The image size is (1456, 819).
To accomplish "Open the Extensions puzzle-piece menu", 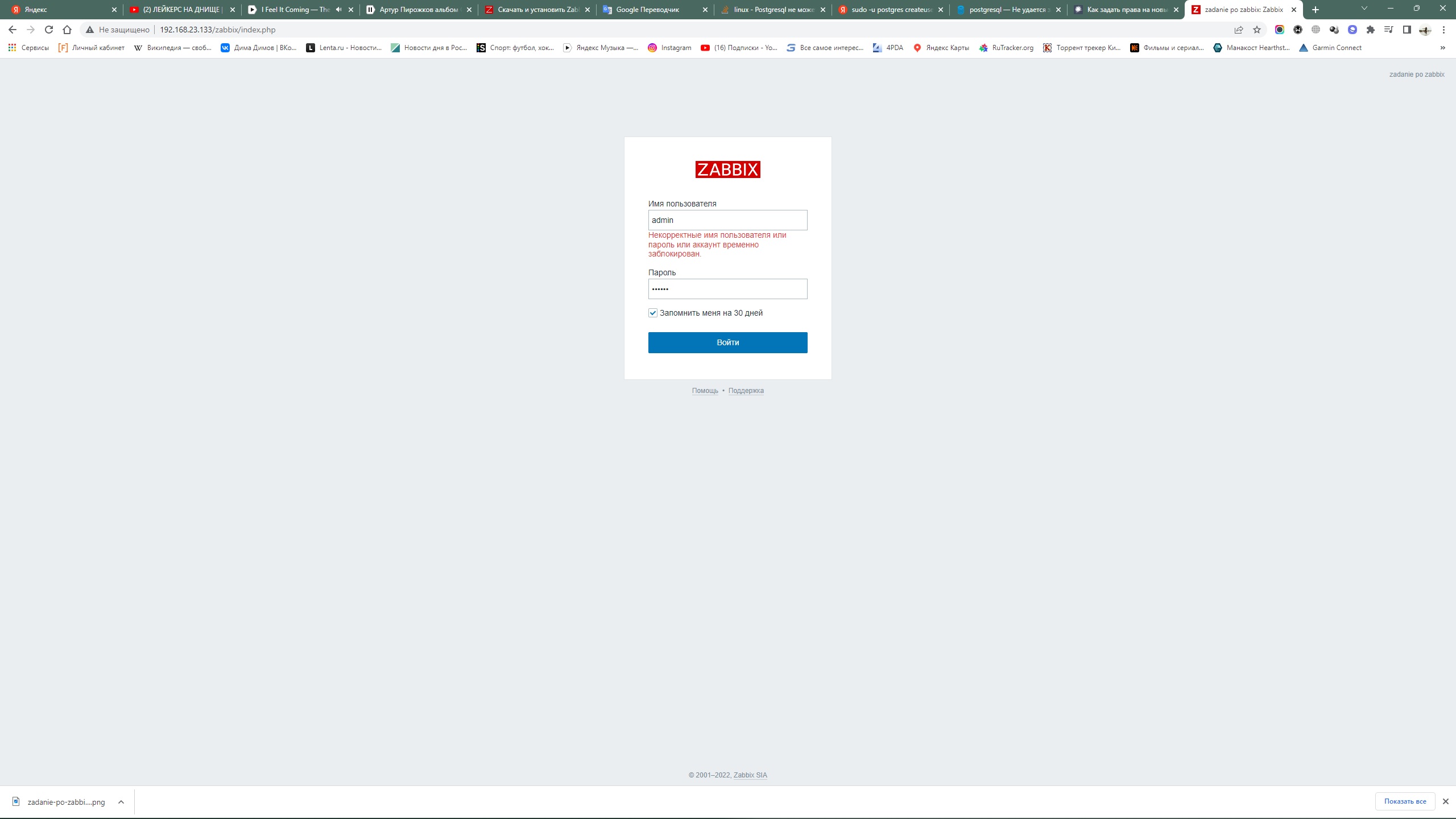I will [1371, 30].
